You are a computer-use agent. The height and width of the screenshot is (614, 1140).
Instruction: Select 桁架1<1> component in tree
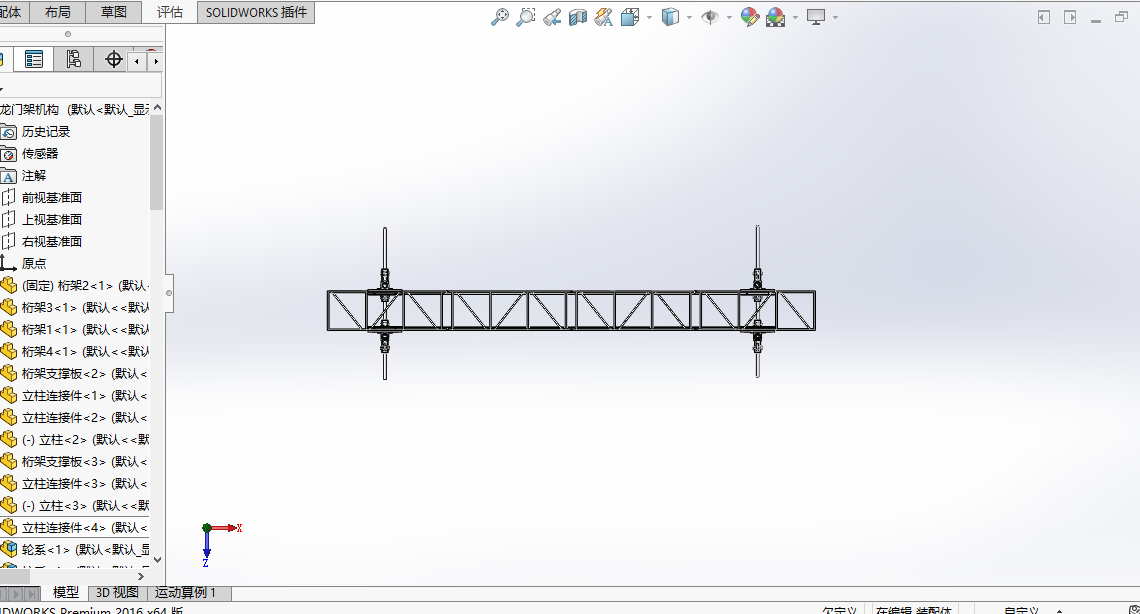click(85, 330)
